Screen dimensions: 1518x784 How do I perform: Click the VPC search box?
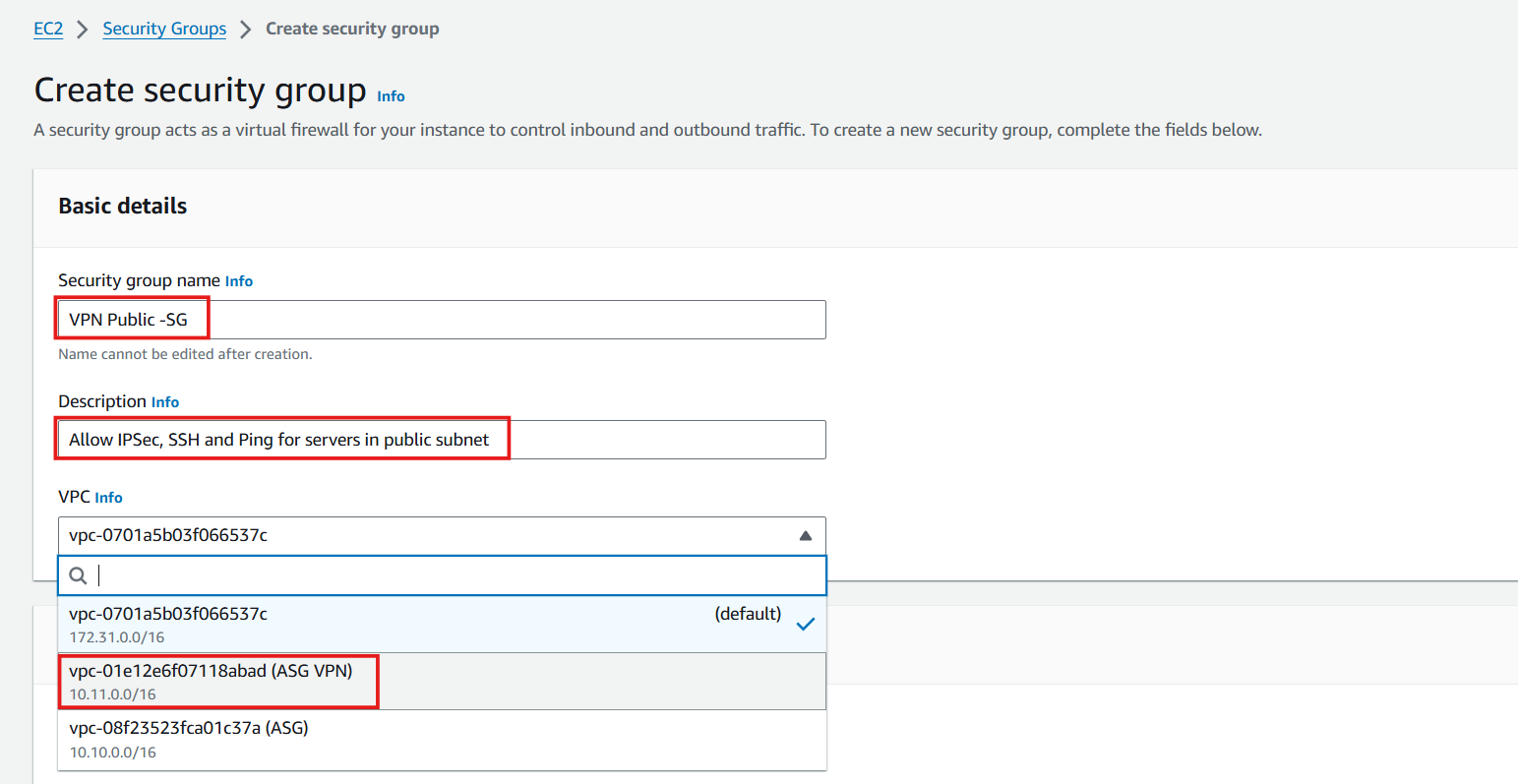point(442,575)
